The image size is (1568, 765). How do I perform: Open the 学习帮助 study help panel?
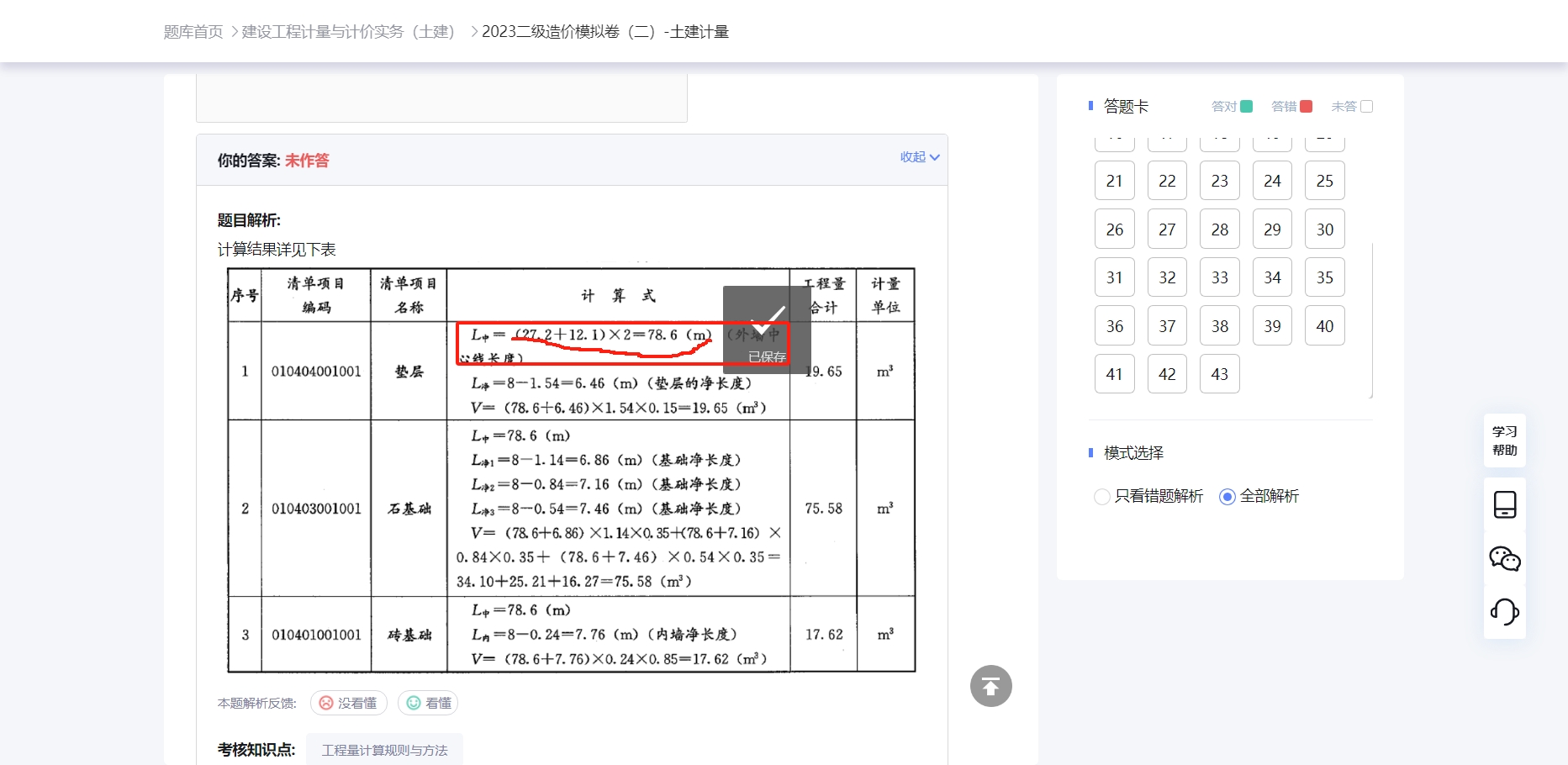click(x=1505, y=441)
